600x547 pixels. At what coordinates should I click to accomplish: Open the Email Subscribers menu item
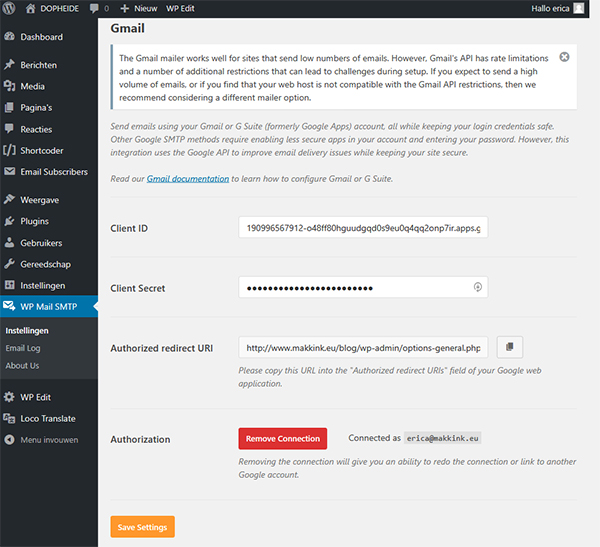pyautogui.click(x=54, y=171)
